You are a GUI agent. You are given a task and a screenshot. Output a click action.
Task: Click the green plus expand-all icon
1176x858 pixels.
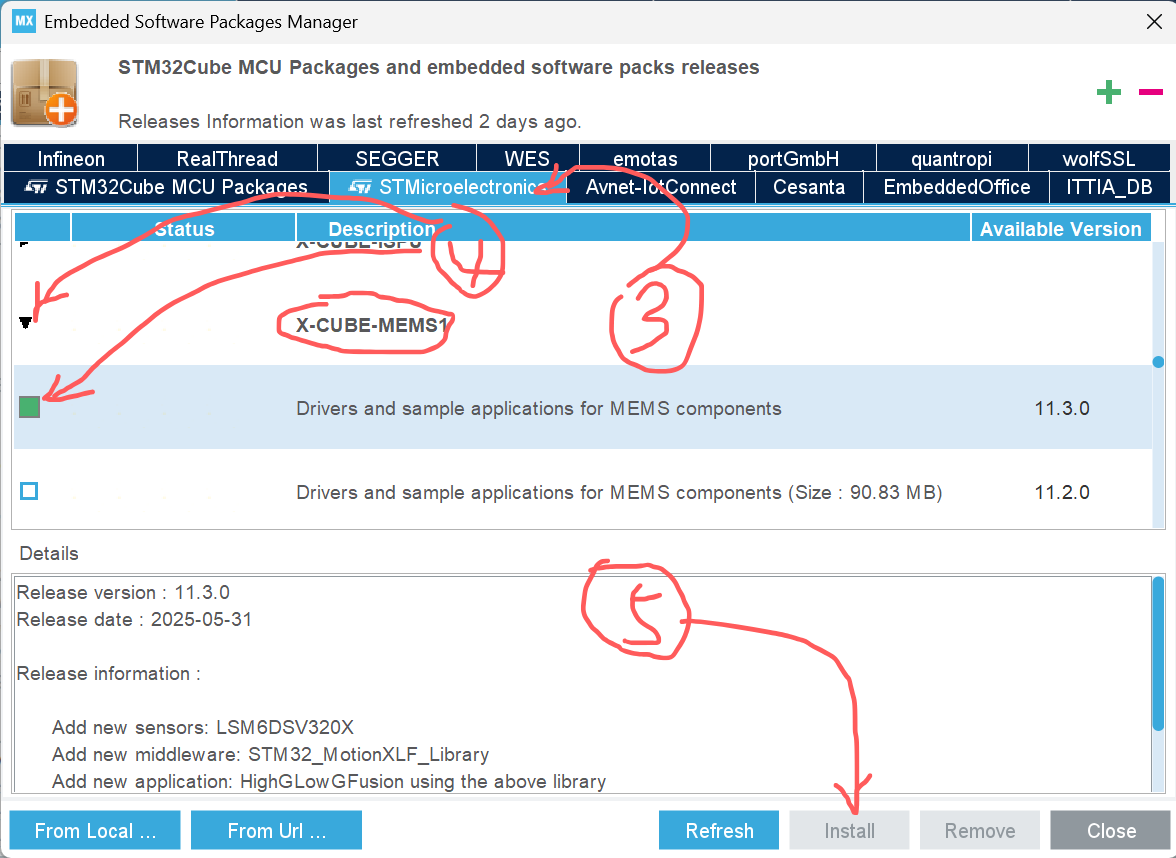[1108, 92]
